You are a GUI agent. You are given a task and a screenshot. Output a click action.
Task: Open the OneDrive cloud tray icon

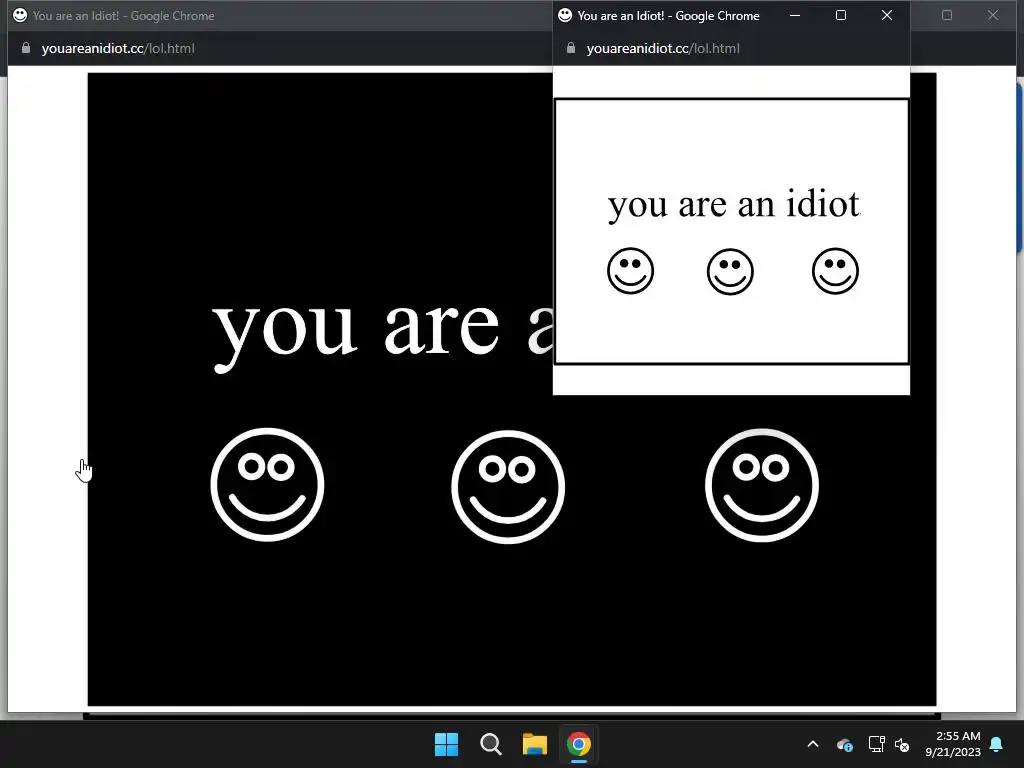[x=844, y=744]
